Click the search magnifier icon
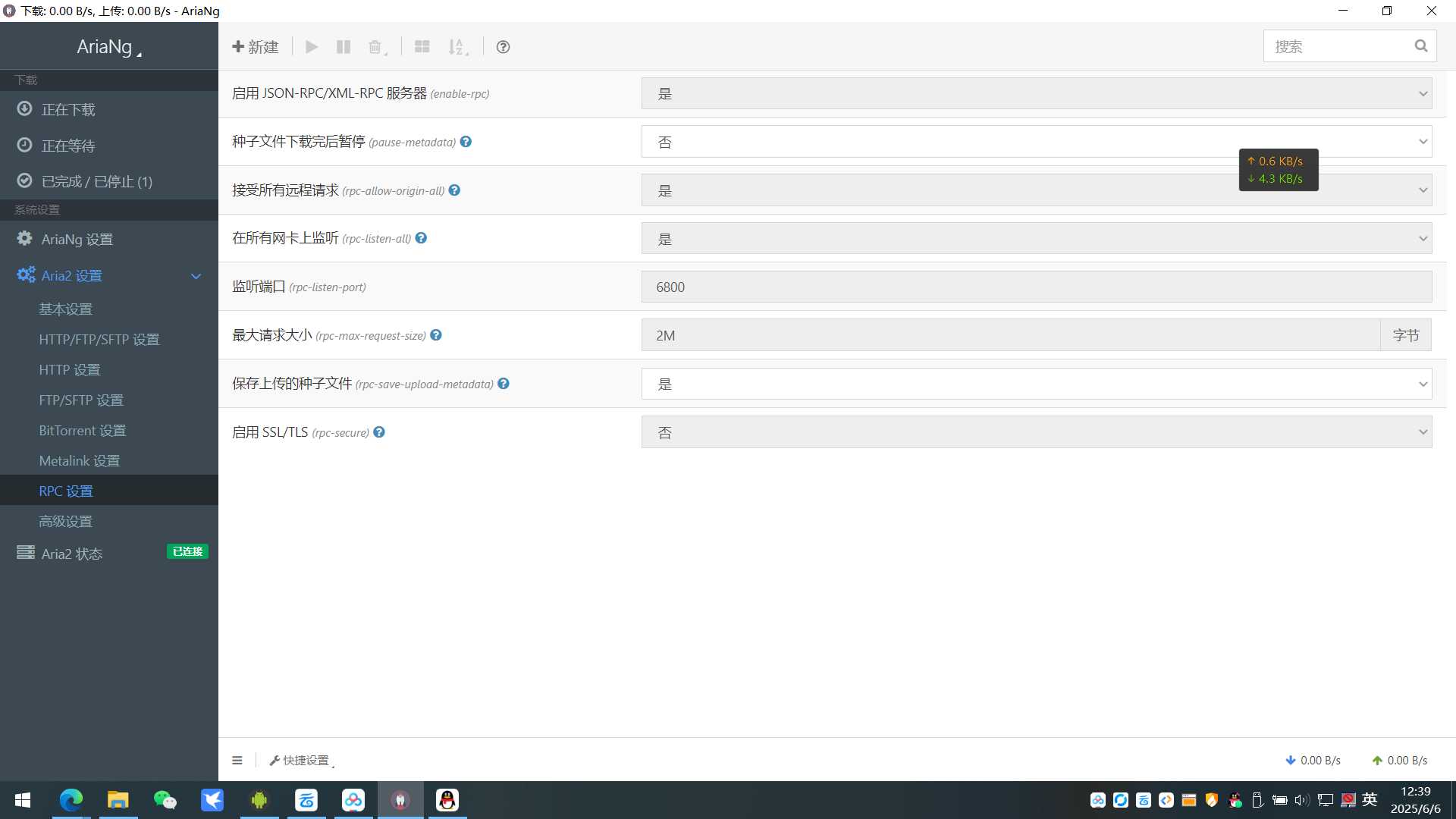This screenshot has width=1456, height=819. 1420,46
